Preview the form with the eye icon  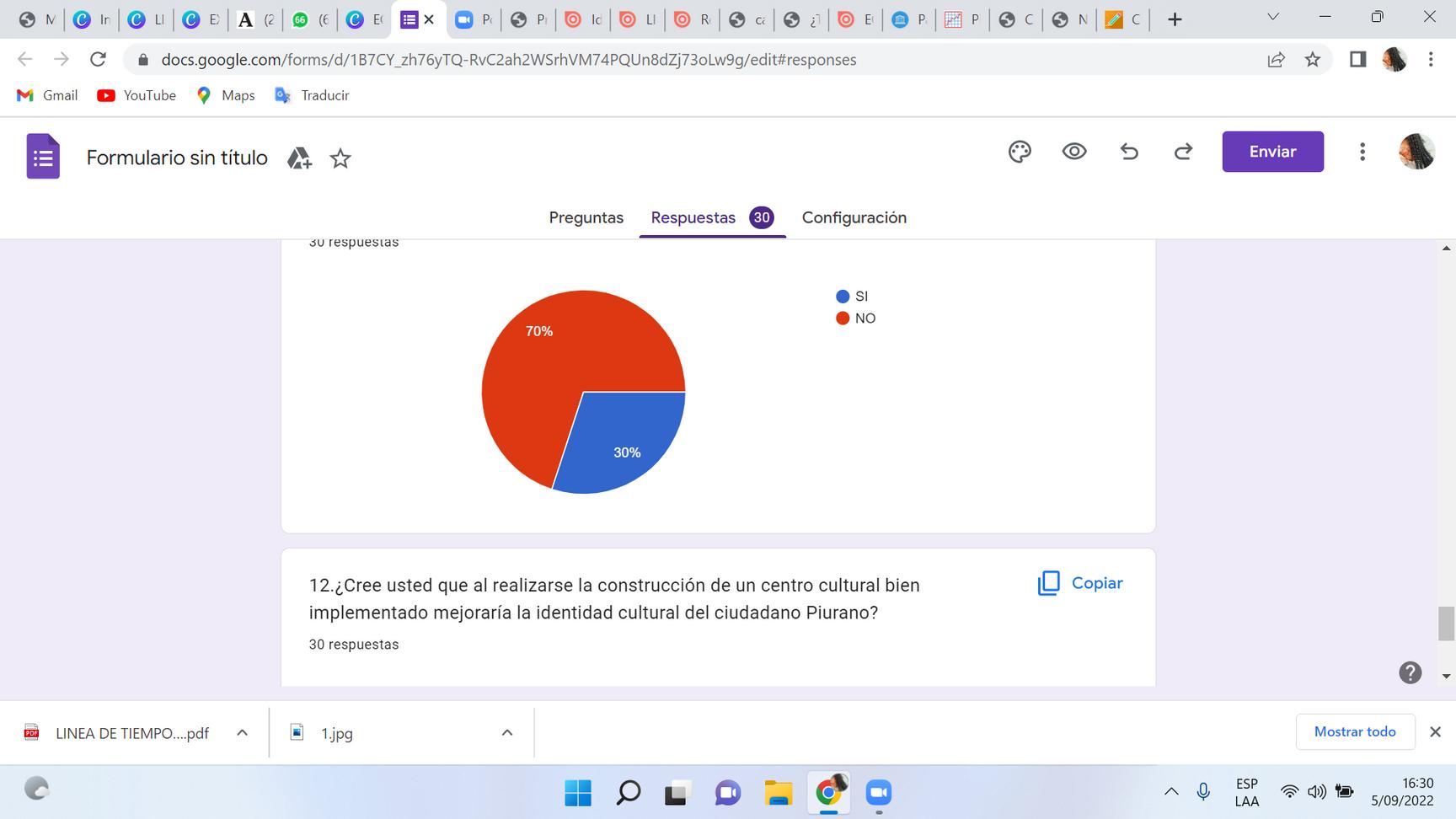(x=1074, y=152)
